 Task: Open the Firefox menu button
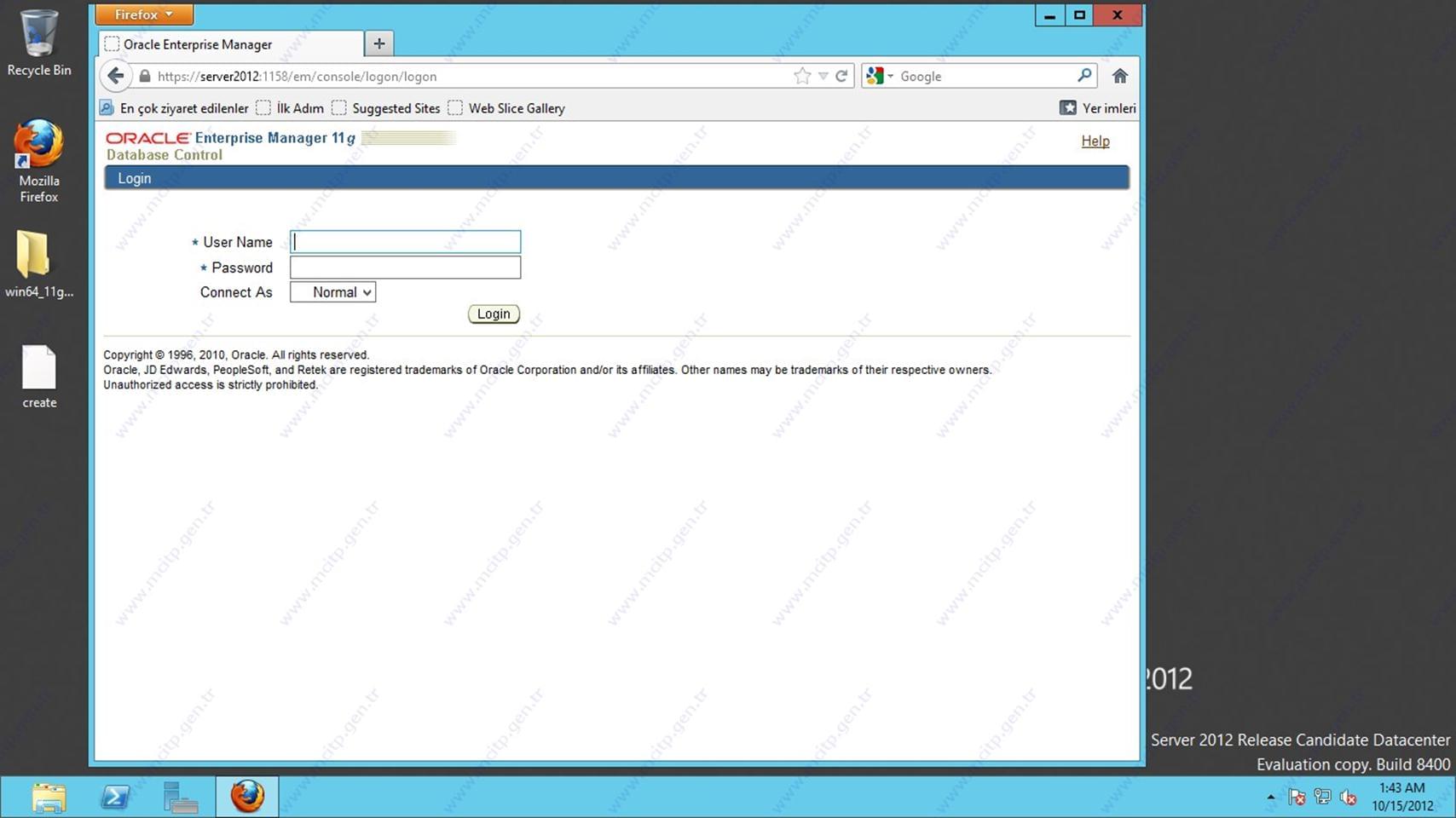[144, 14]
